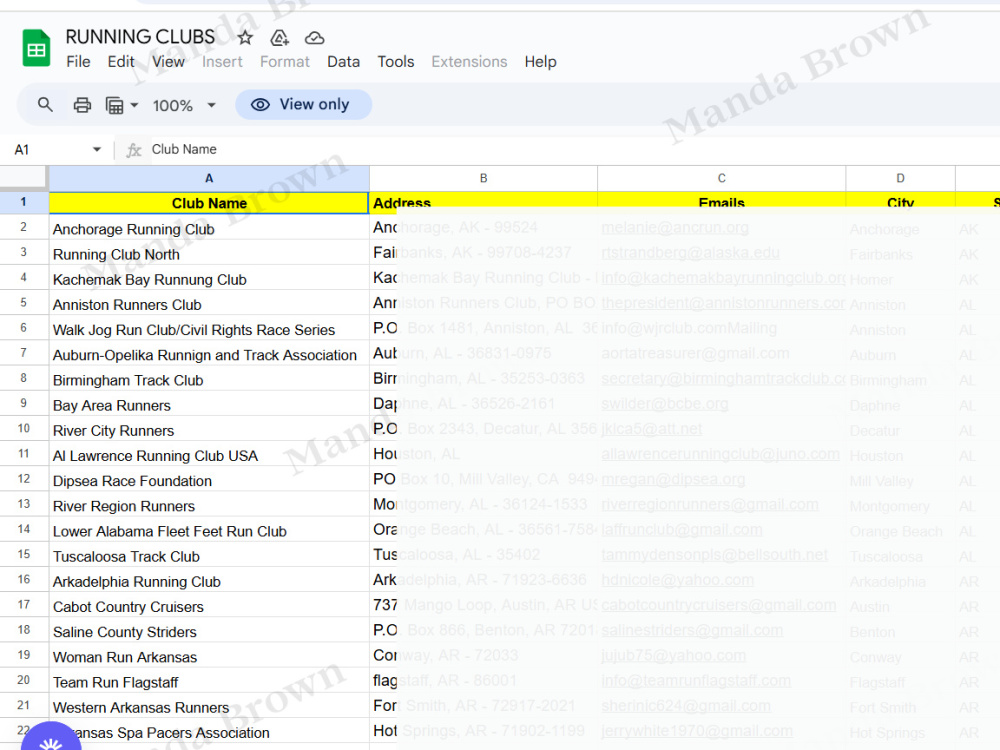Select column A header
Screen dimensions: 1000x750
[209, 179]
